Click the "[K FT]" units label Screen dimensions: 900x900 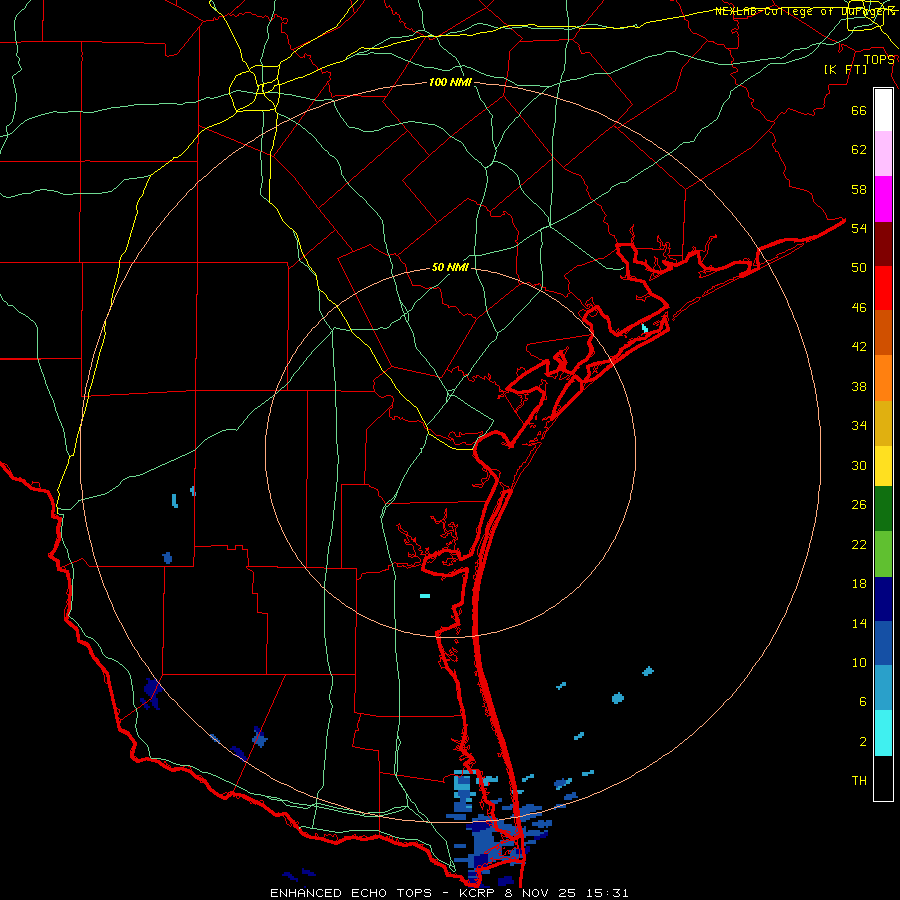845,69
